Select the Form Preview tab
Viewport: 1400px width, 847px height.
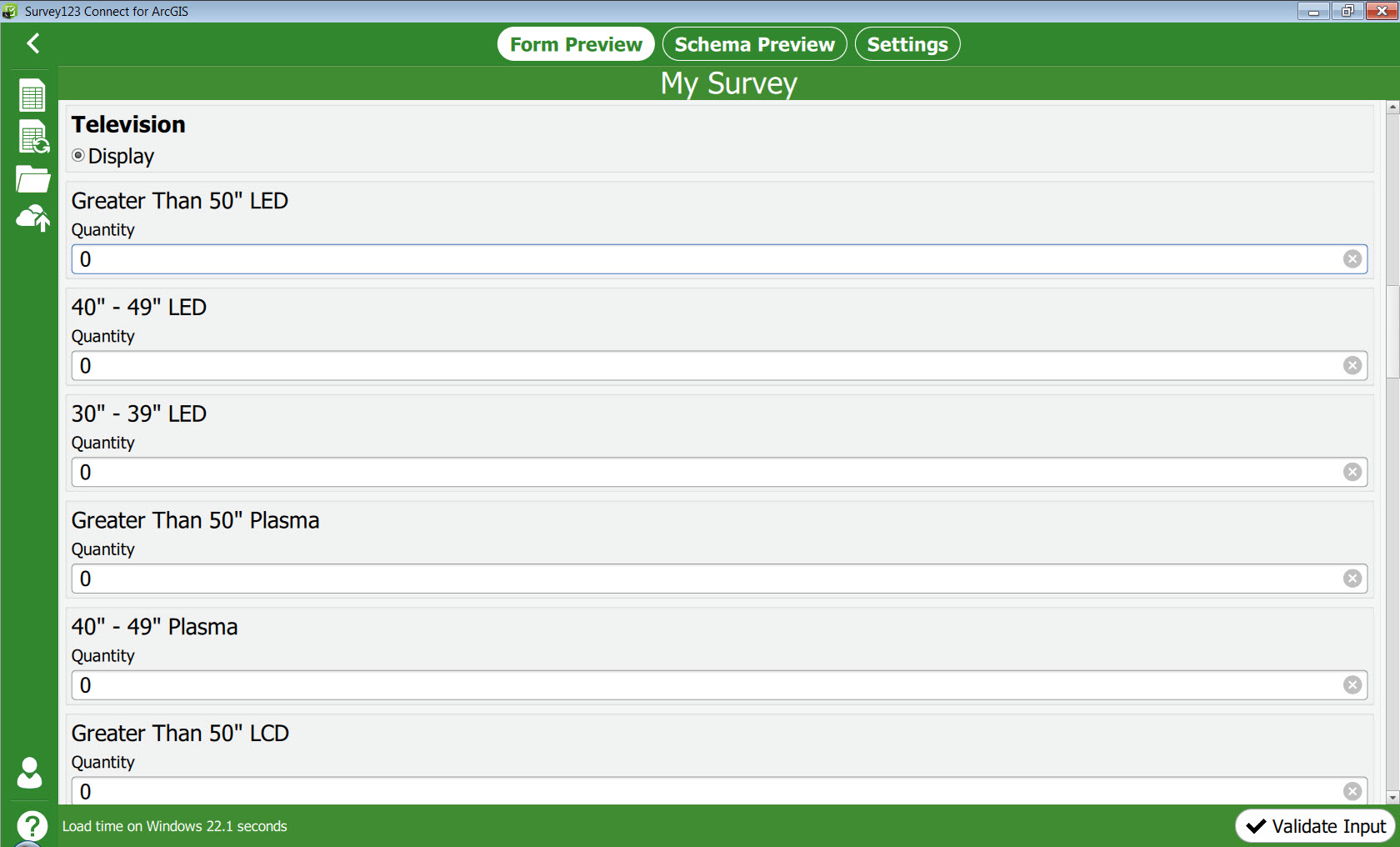coord(576,44)
